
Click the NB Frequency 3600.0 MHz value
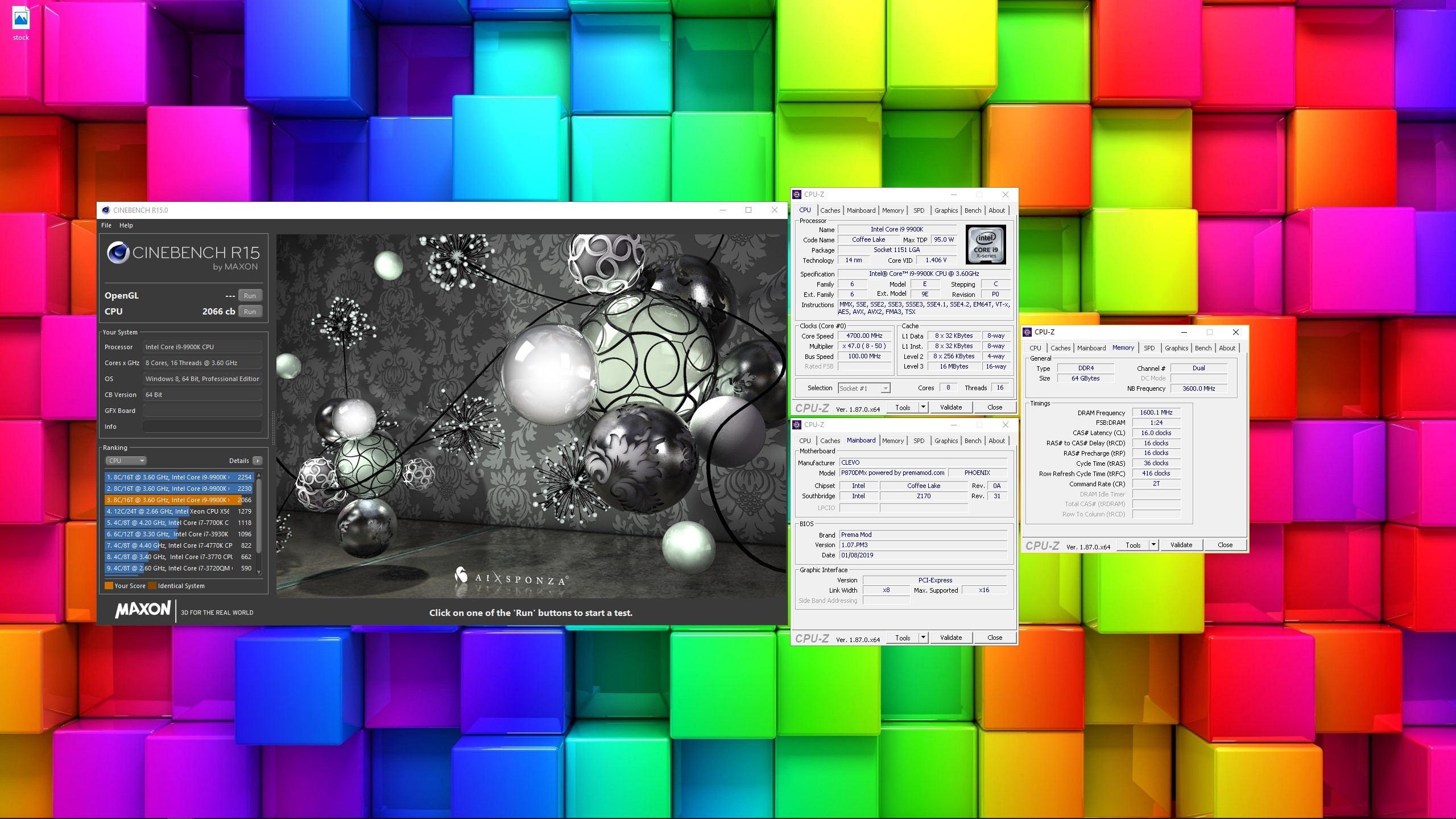1198,388
